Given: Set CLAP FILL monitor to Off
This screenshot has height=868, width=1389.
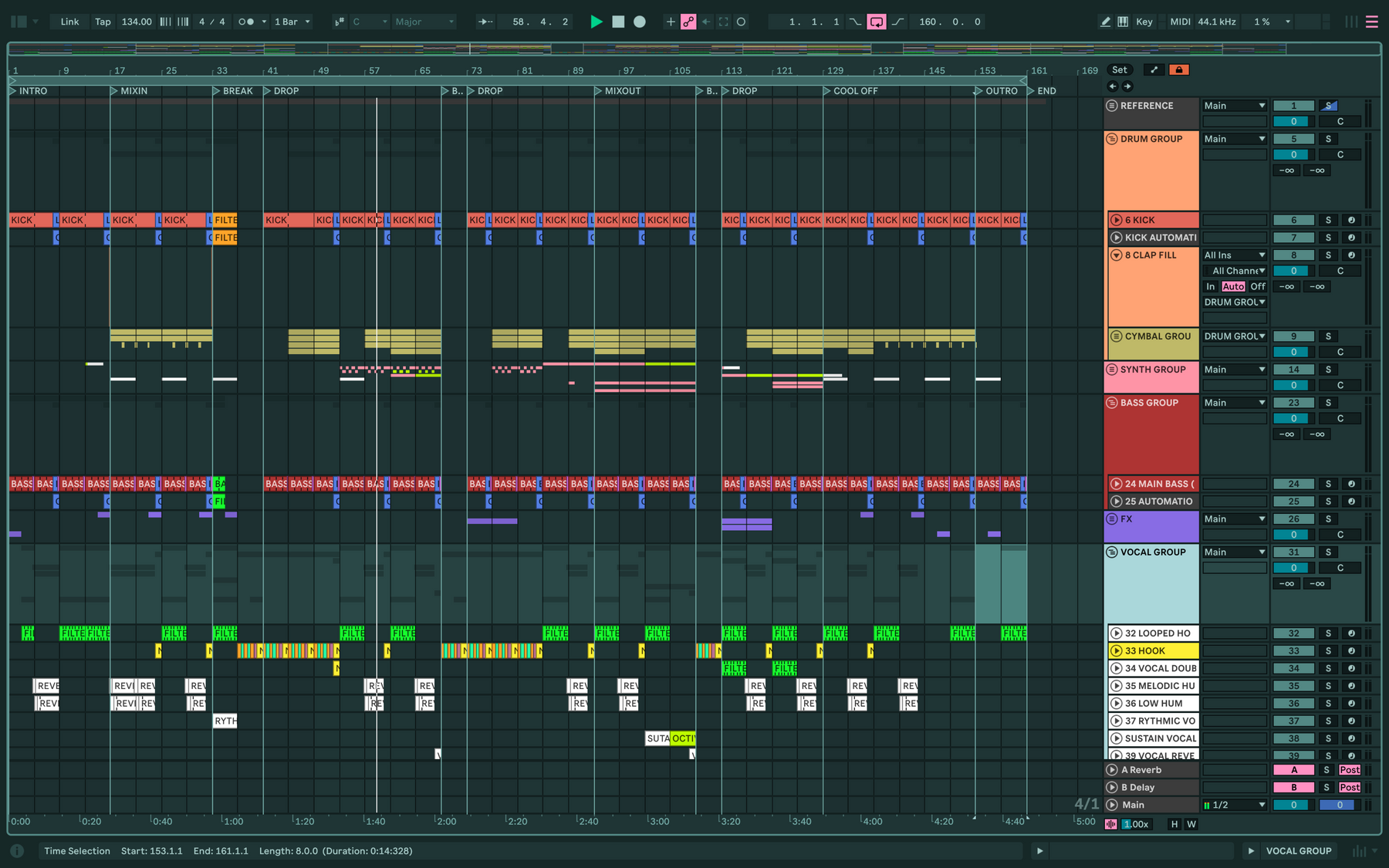Looking at the screenshot, I should (x=1258, y=287).
